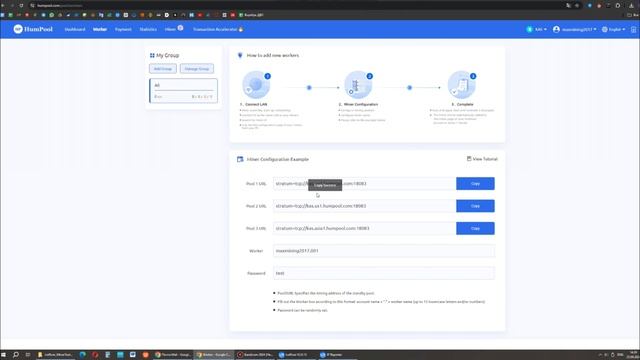This screenshot has width=640, height=360.
Task: Click the Manage Group button
Action: point(197,69)
